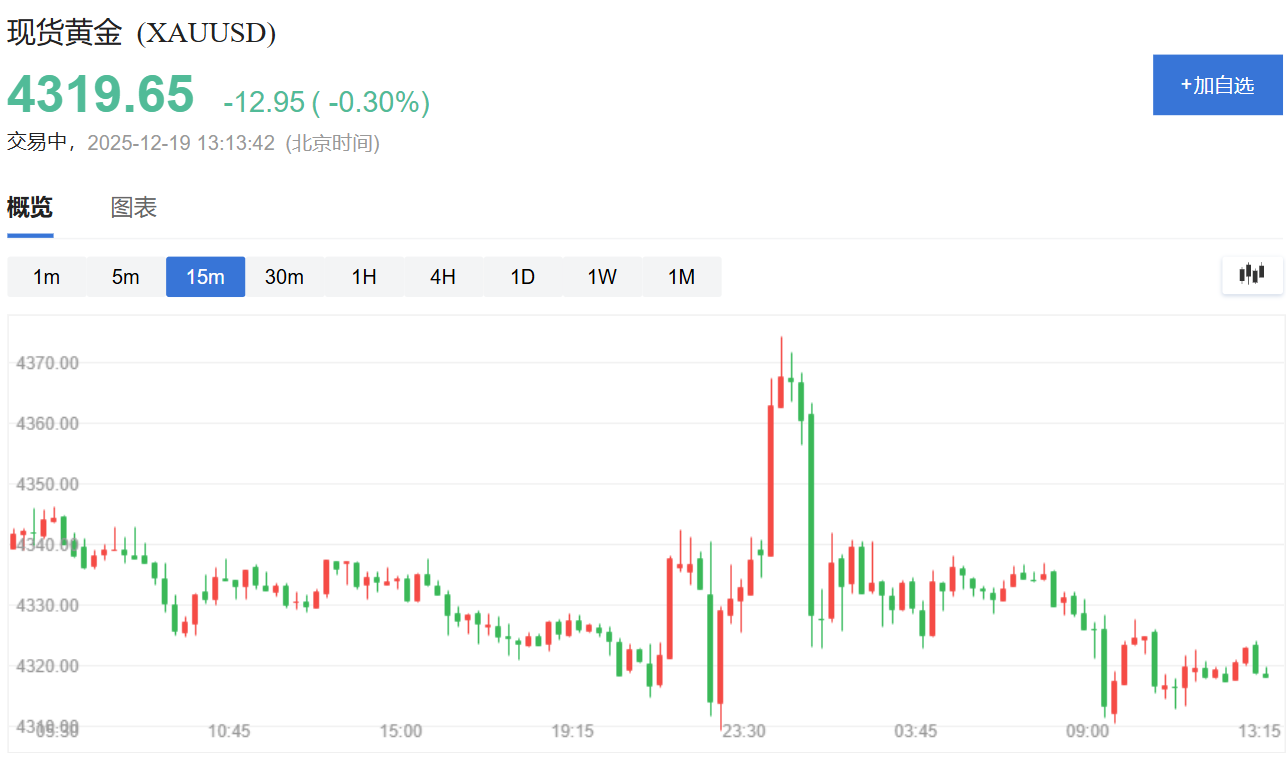The width and height of the screenshot is (1286, 762).
Task: Add gold to watchlist with +加自选
Action: click(1217, 85)
